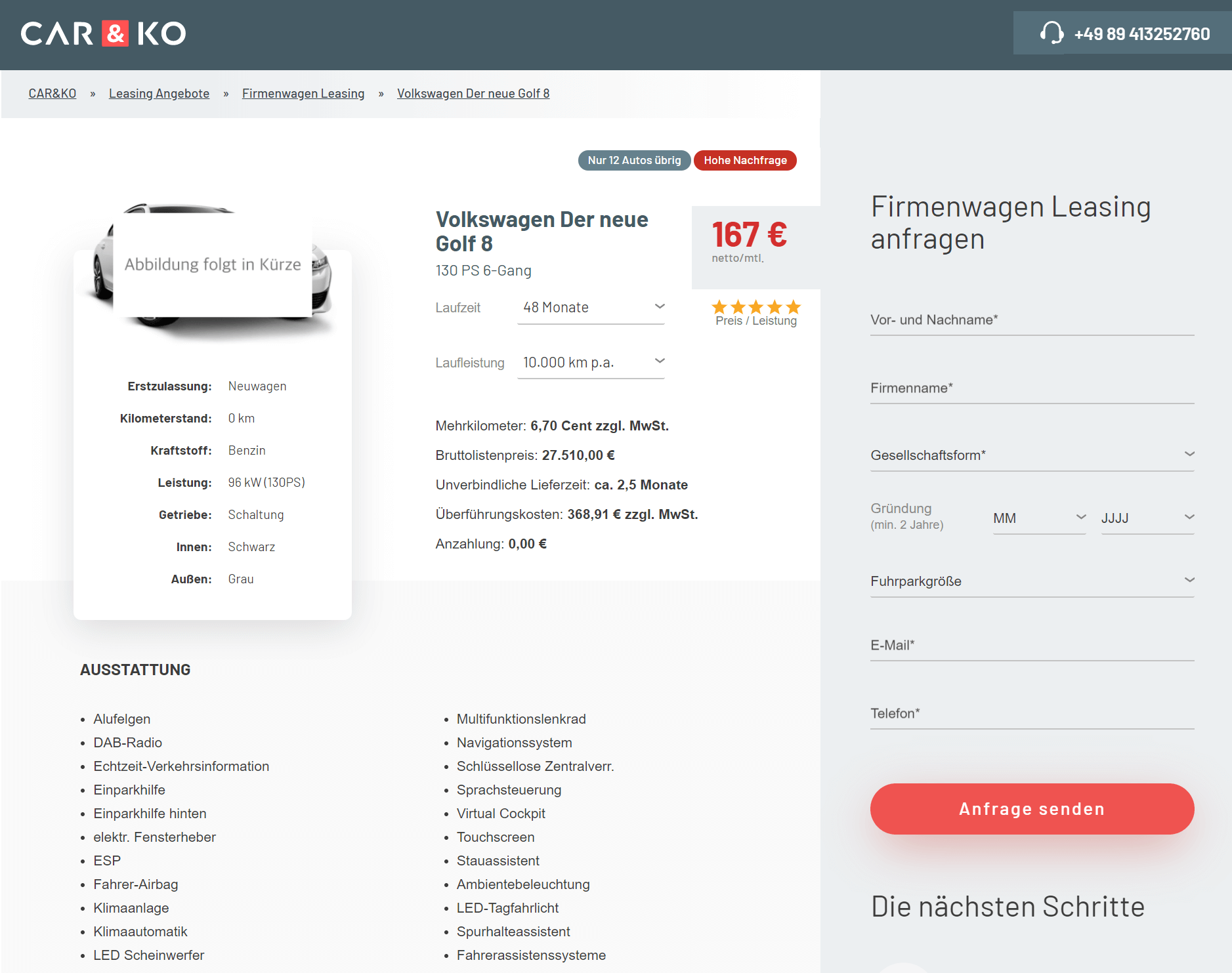1232x973 pixels.
Task: Open the CAR&KO breadcrumb link
Action: pyautogui.click(x=53, y=93)
